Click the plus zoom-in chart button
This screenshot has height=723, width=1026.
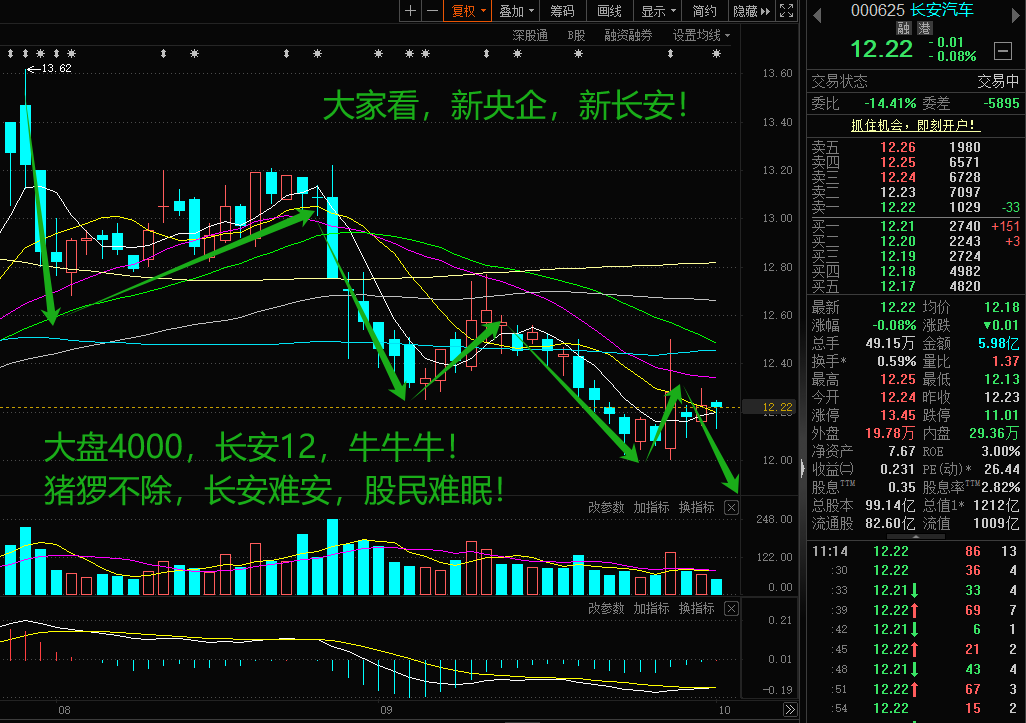410,10
